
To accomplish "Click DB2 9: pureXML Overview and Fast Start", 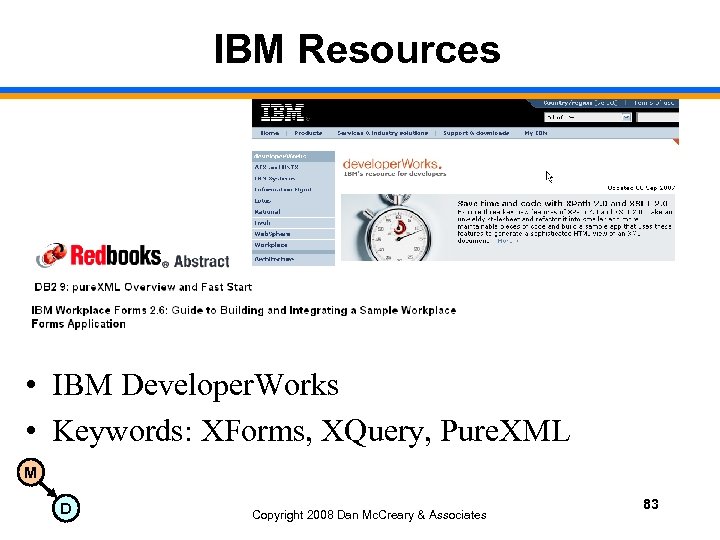I will [143, 287].
